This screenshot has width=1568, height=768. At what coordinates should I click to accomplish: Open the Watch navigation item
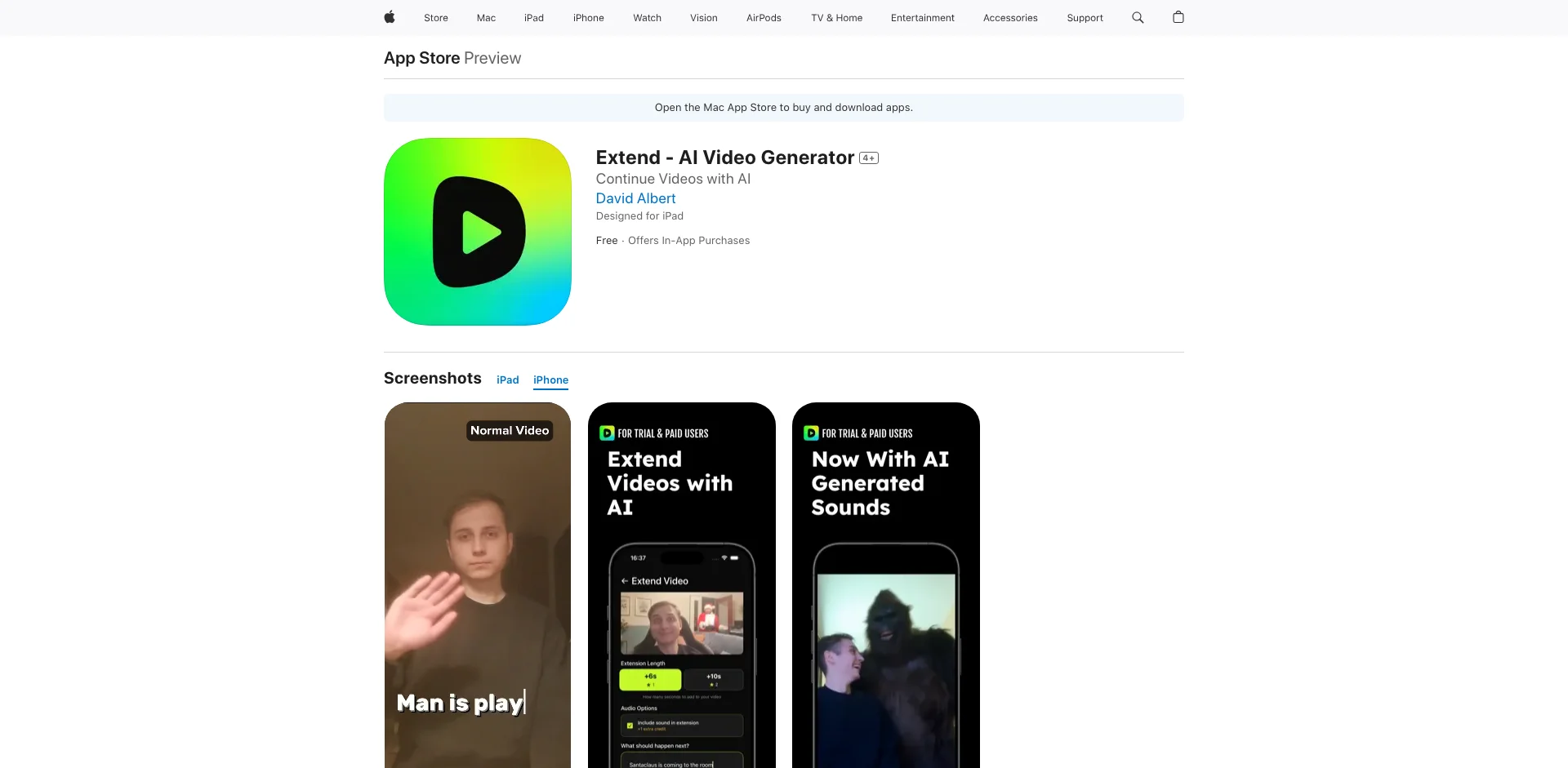(647, 18)
